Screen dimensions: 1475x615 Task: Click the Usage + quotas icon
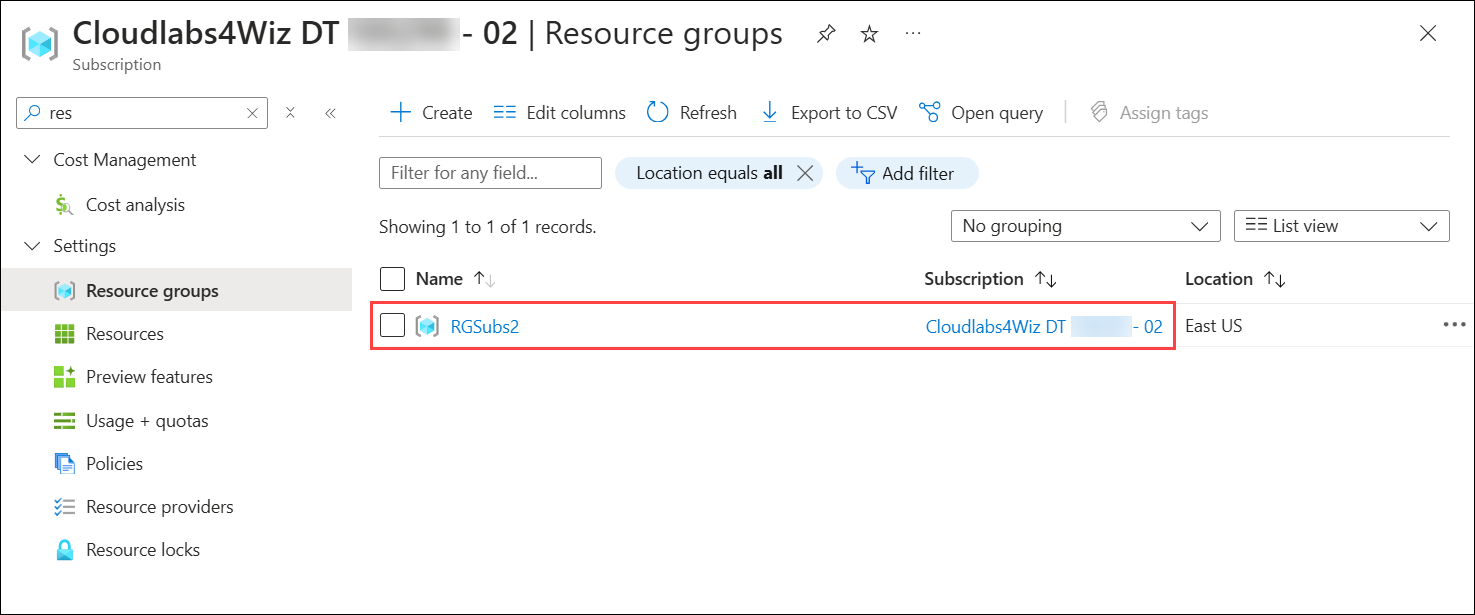click(x=65, y=421)
